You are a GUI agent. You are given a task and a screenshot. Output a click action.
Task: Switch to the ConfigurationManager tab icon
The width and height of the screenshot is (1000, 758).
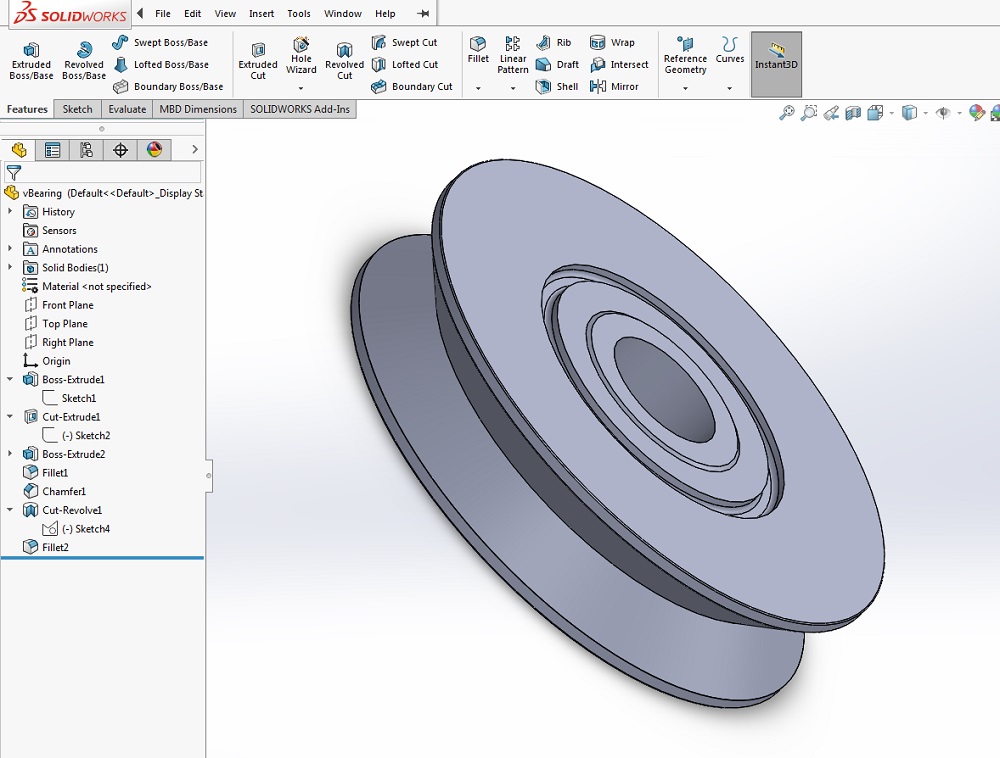(87, 150)
